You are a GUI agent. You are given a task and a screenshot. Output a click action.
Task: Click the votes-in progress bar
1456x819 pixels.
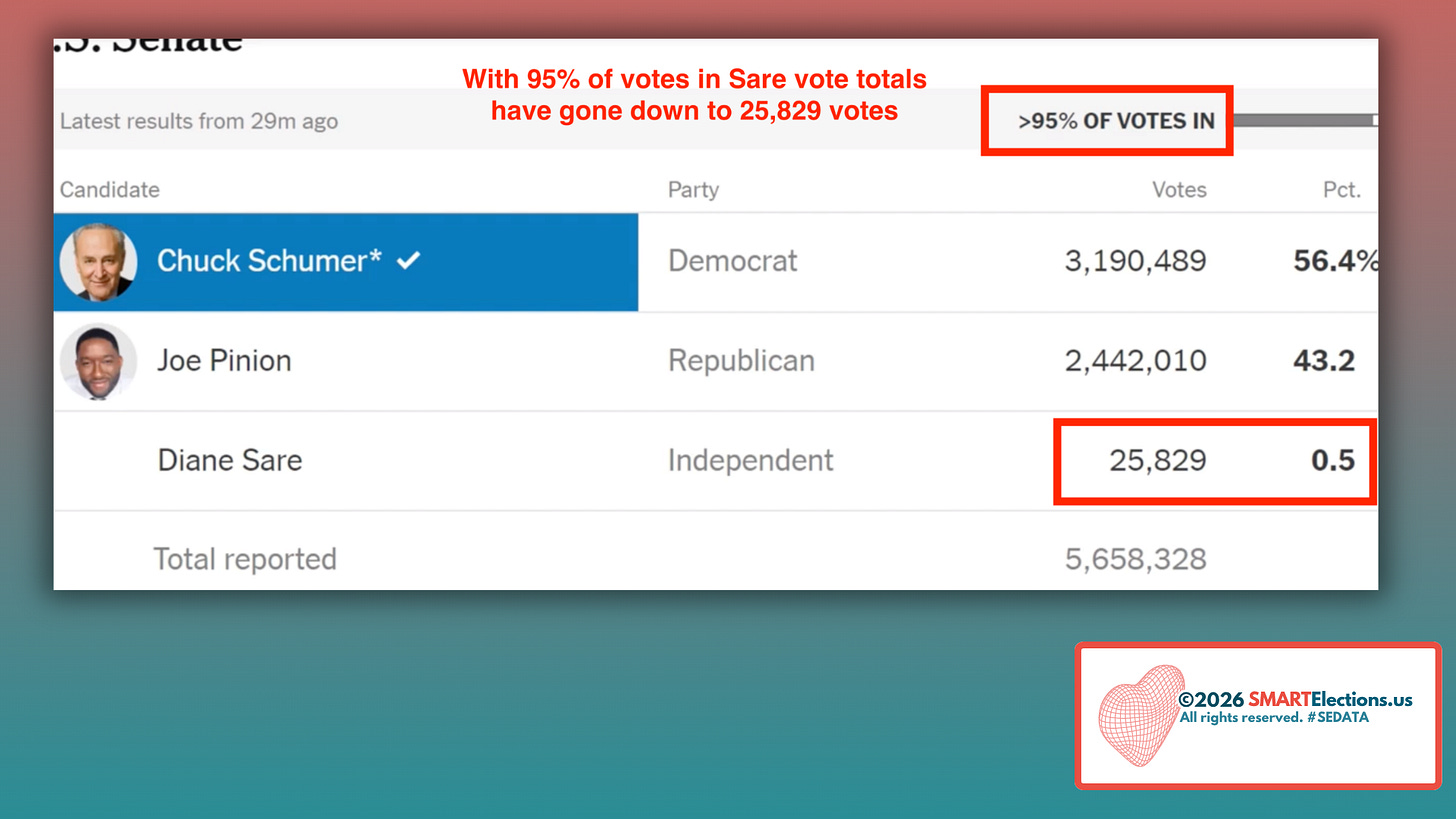[x=1305, y=120]
